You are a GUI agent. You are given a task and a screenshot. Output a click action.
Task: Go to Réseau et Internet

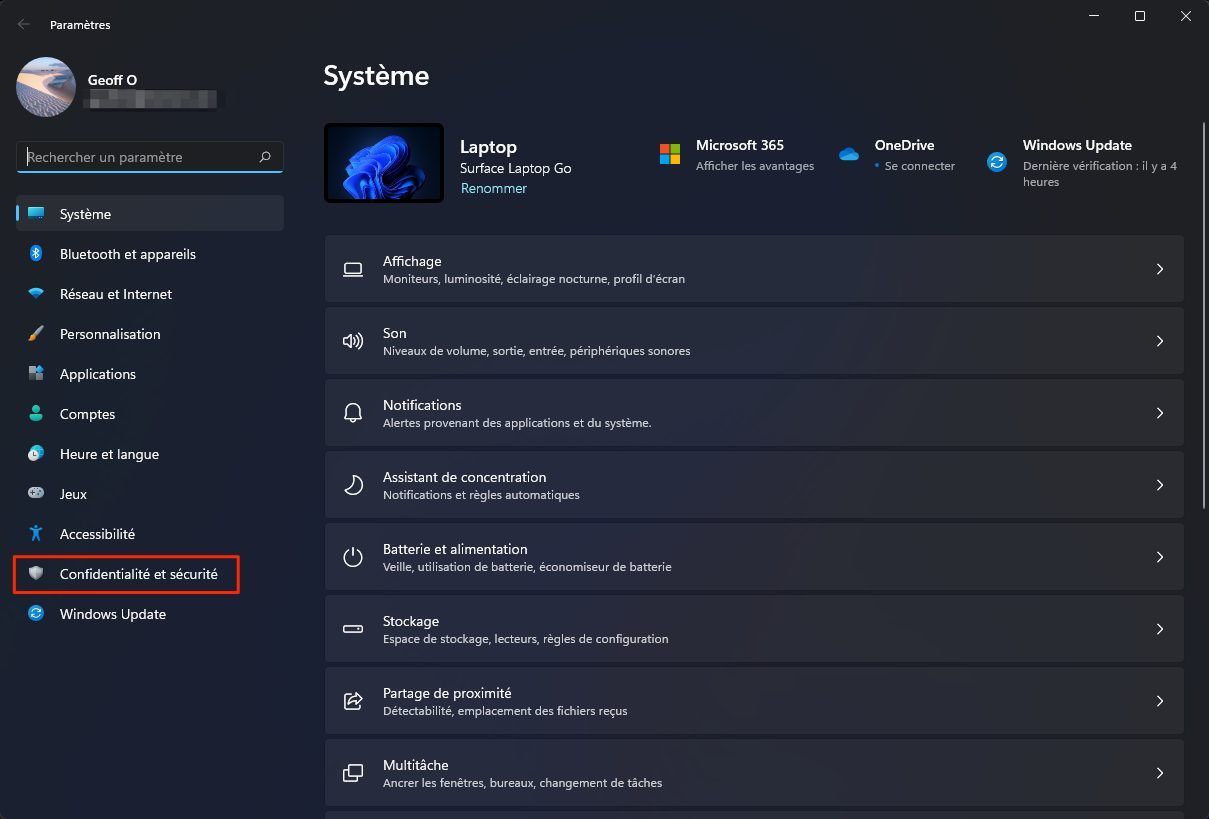point(150,294)
